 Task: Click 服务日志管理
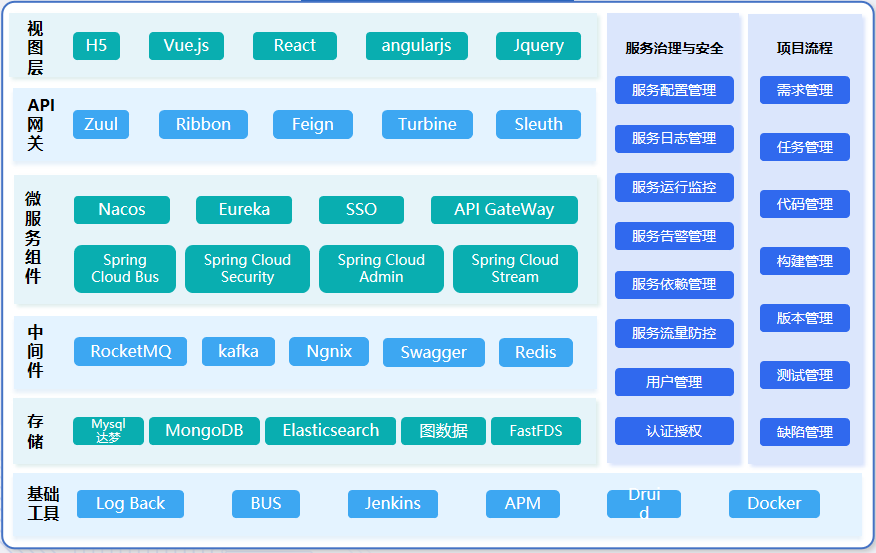[x=674, y=139]
